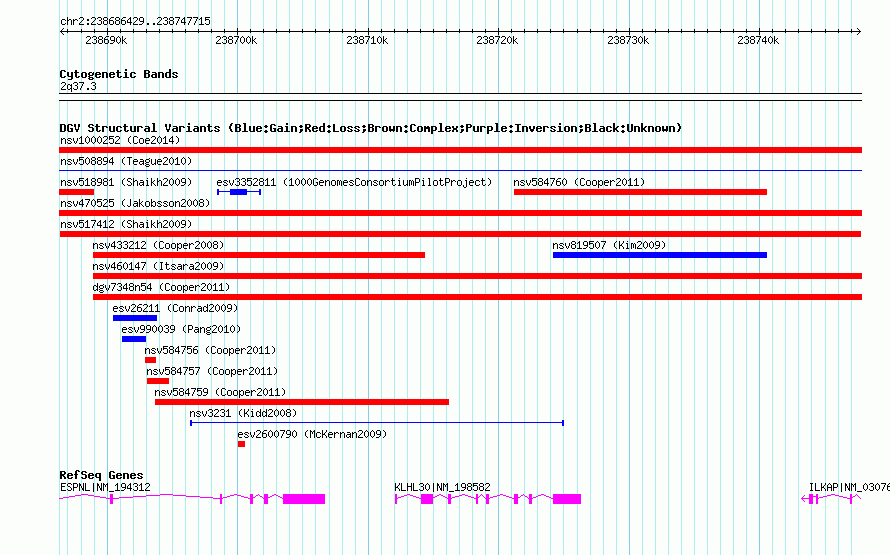890x555 pixels.
Task: Select the nsv584756 (Cooper2011) small red bar
Action: click(x=150, y=360)
